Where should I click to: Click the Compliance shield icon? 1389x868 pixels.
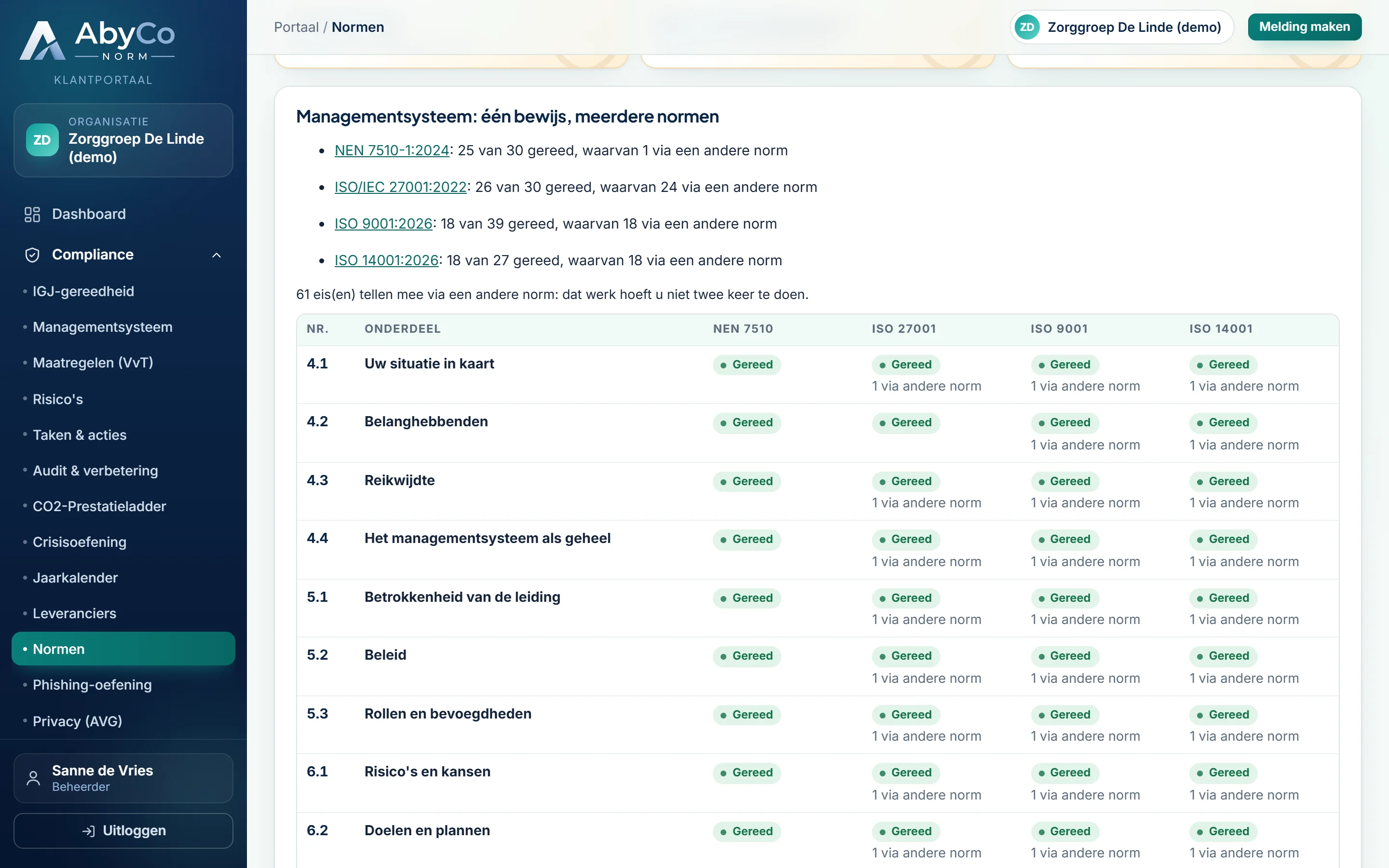pos(32,254)
